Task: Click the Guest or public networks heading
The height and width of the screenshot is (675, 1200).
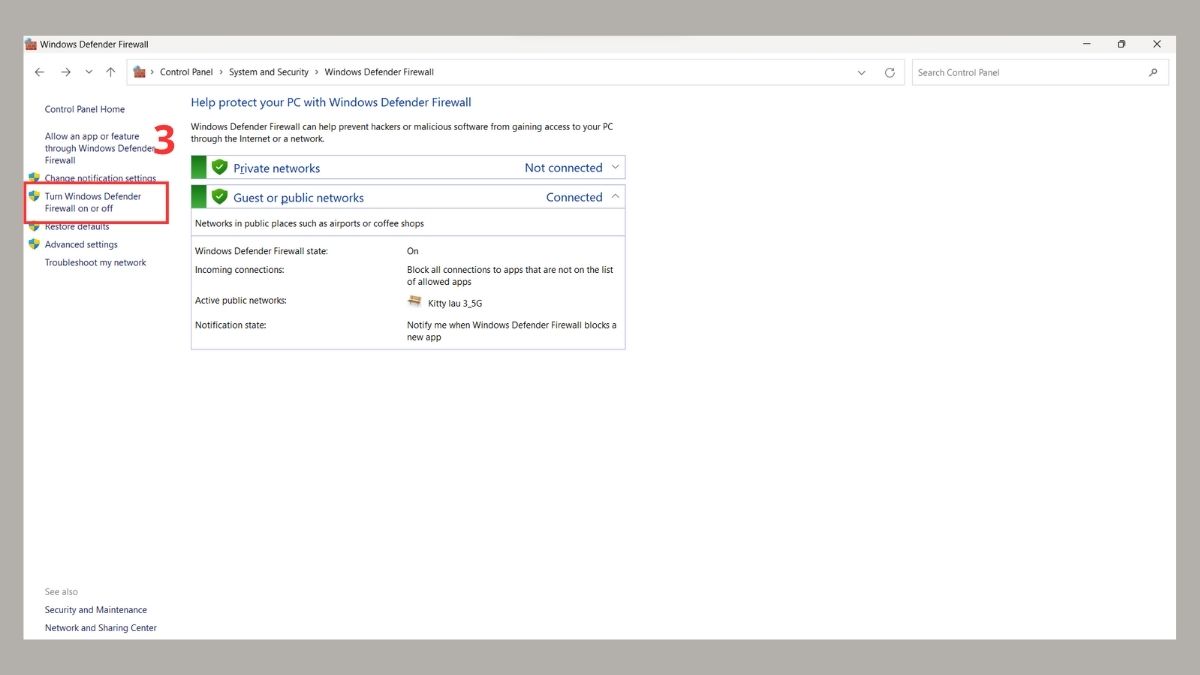Action: (x=299, y=198)
